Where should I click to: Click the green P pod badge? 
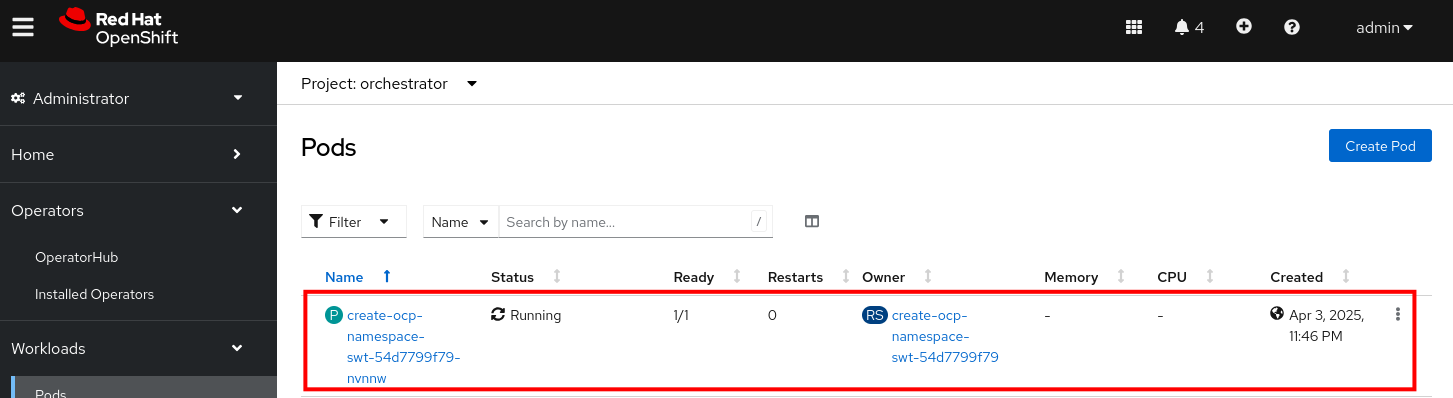click(x=334, y=315)
